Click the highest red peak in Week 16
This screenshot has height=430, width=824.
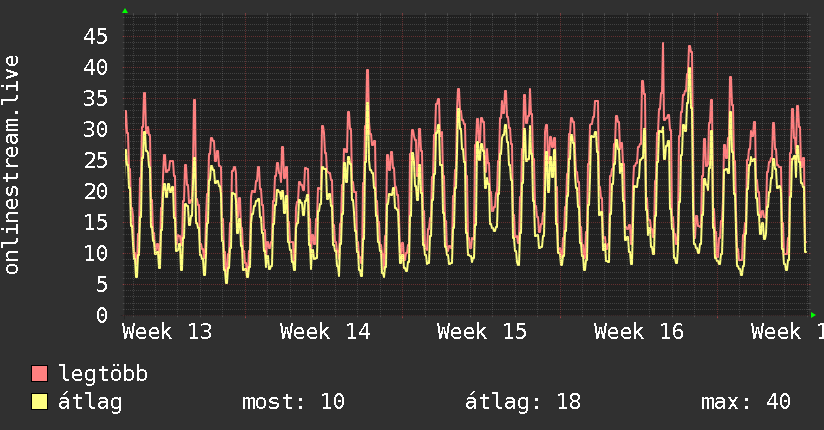[663, 44]
